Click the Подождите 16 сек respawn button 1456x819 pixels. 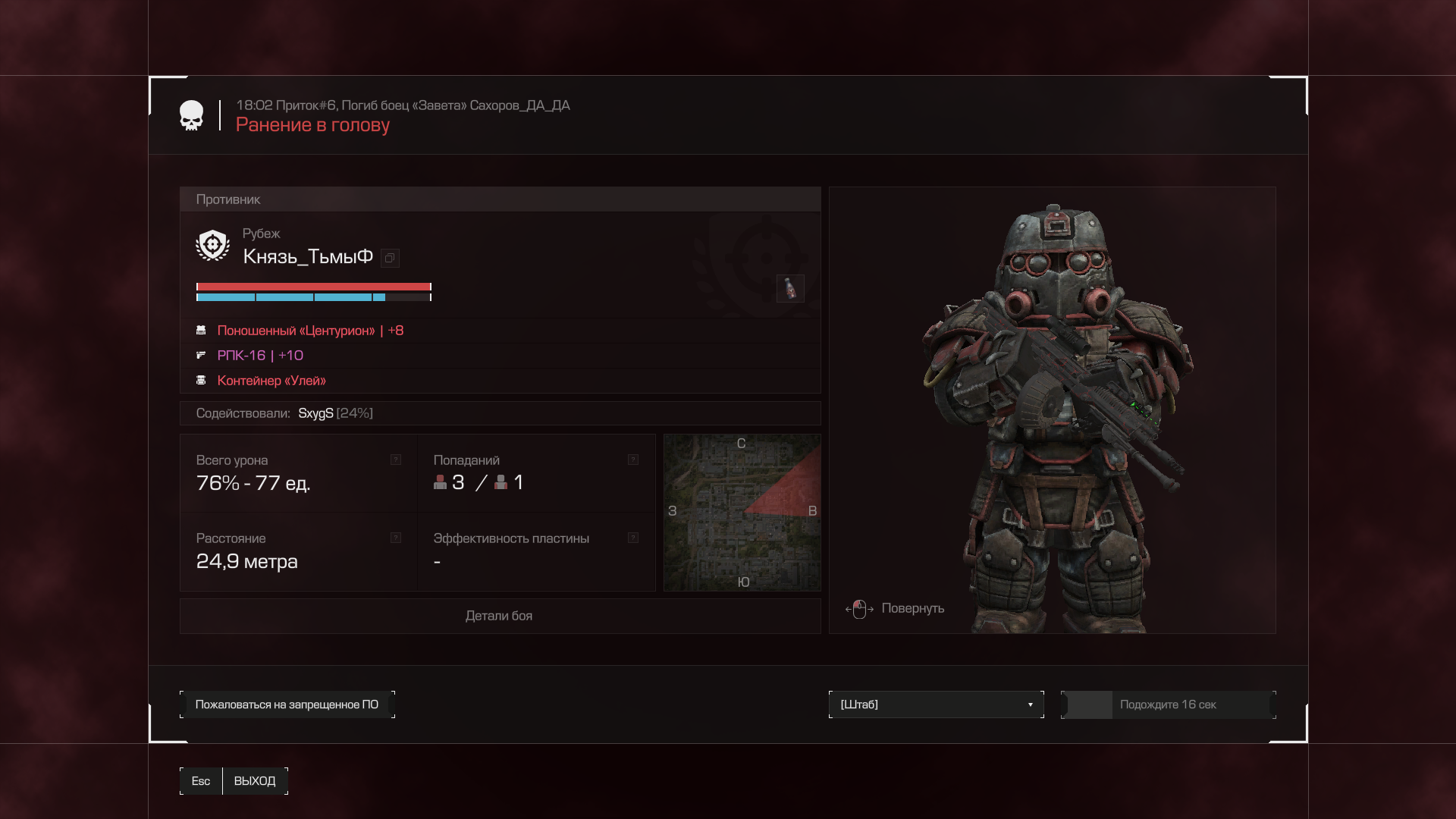[1169, 704]
